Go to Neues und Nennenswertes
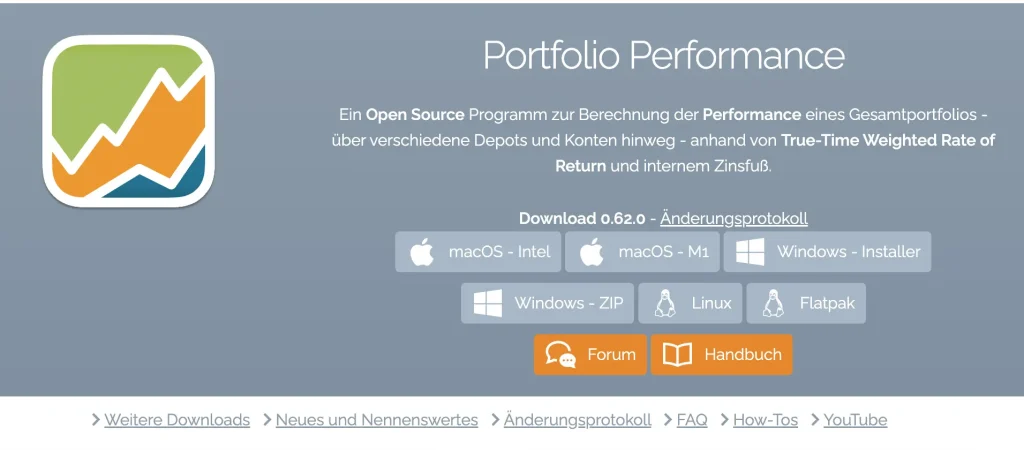The width and height of the screenshot is (1024, 450). point(377,420)
